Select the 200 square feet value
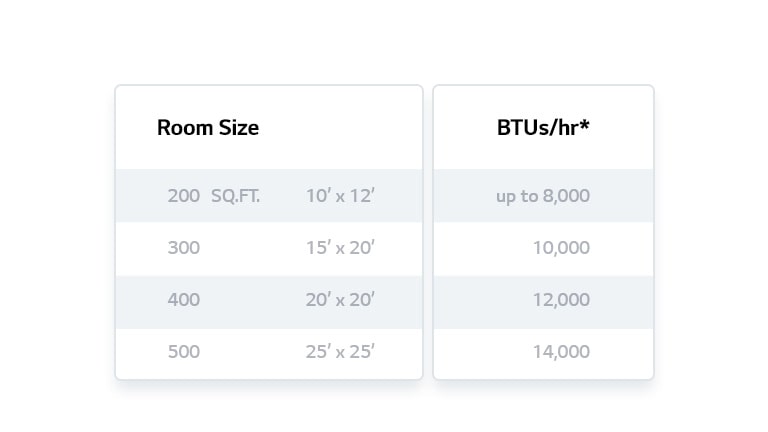 pyautogui.click(x=184, y=196)
